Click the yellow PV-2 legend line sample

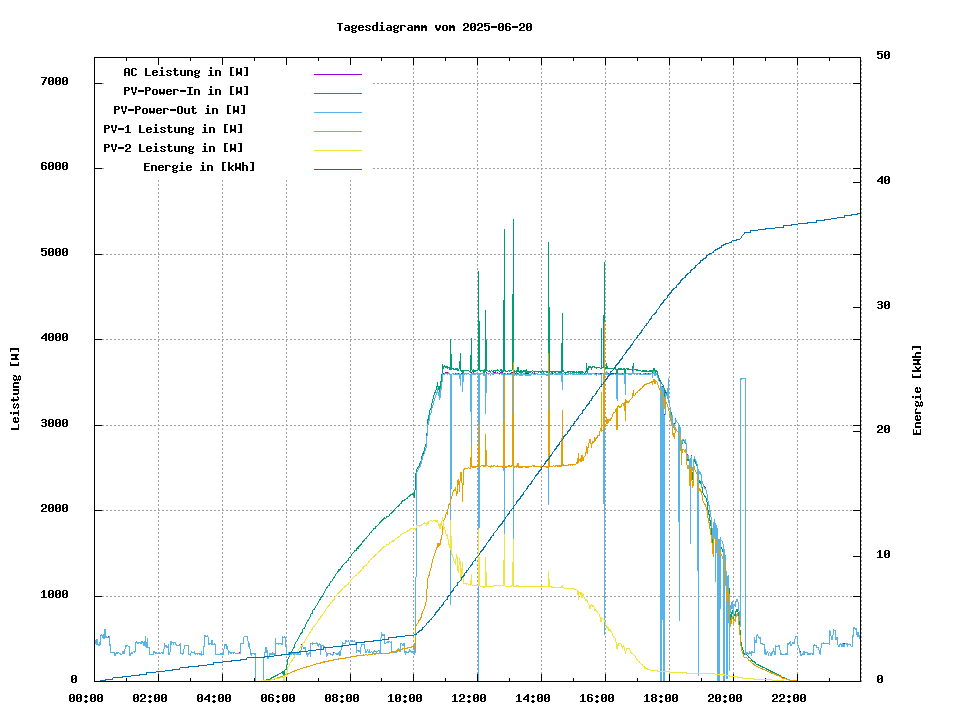337,150
